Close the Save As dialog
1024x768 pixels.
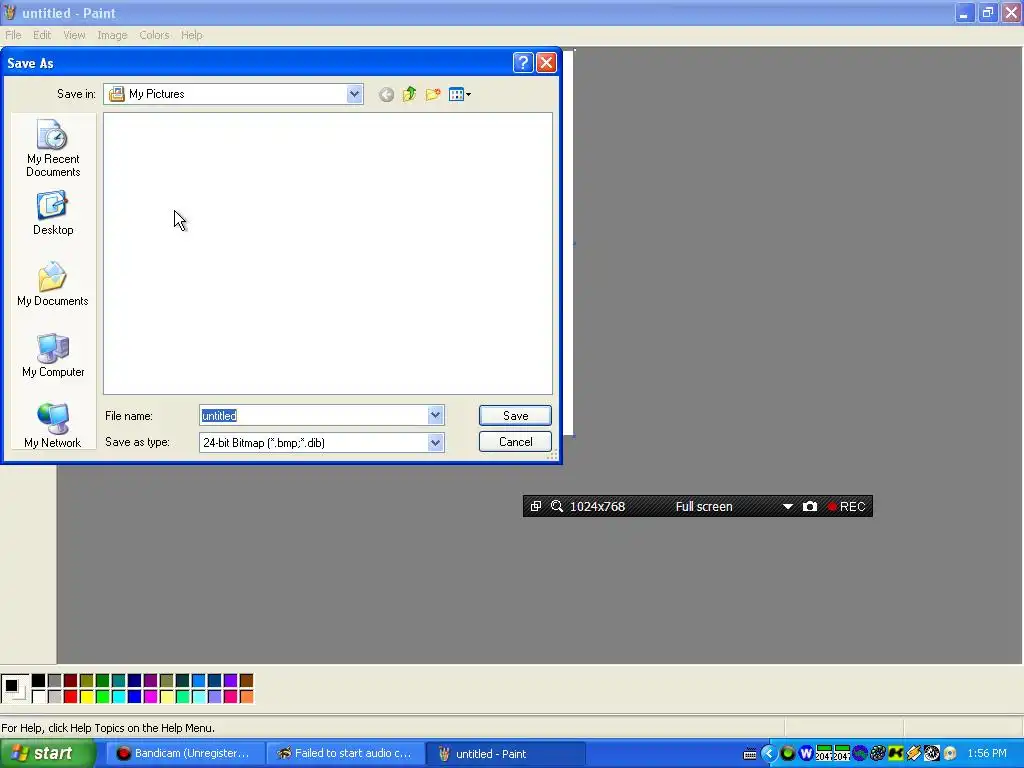coord(546,63)
